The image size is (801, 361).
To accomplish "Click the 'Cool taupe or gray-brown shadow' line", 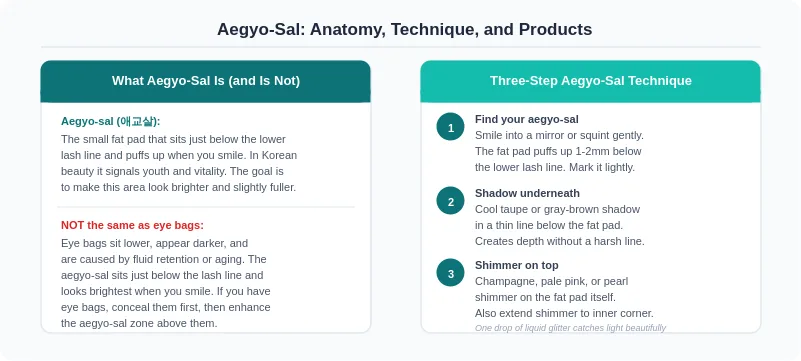I will [557, 209].
